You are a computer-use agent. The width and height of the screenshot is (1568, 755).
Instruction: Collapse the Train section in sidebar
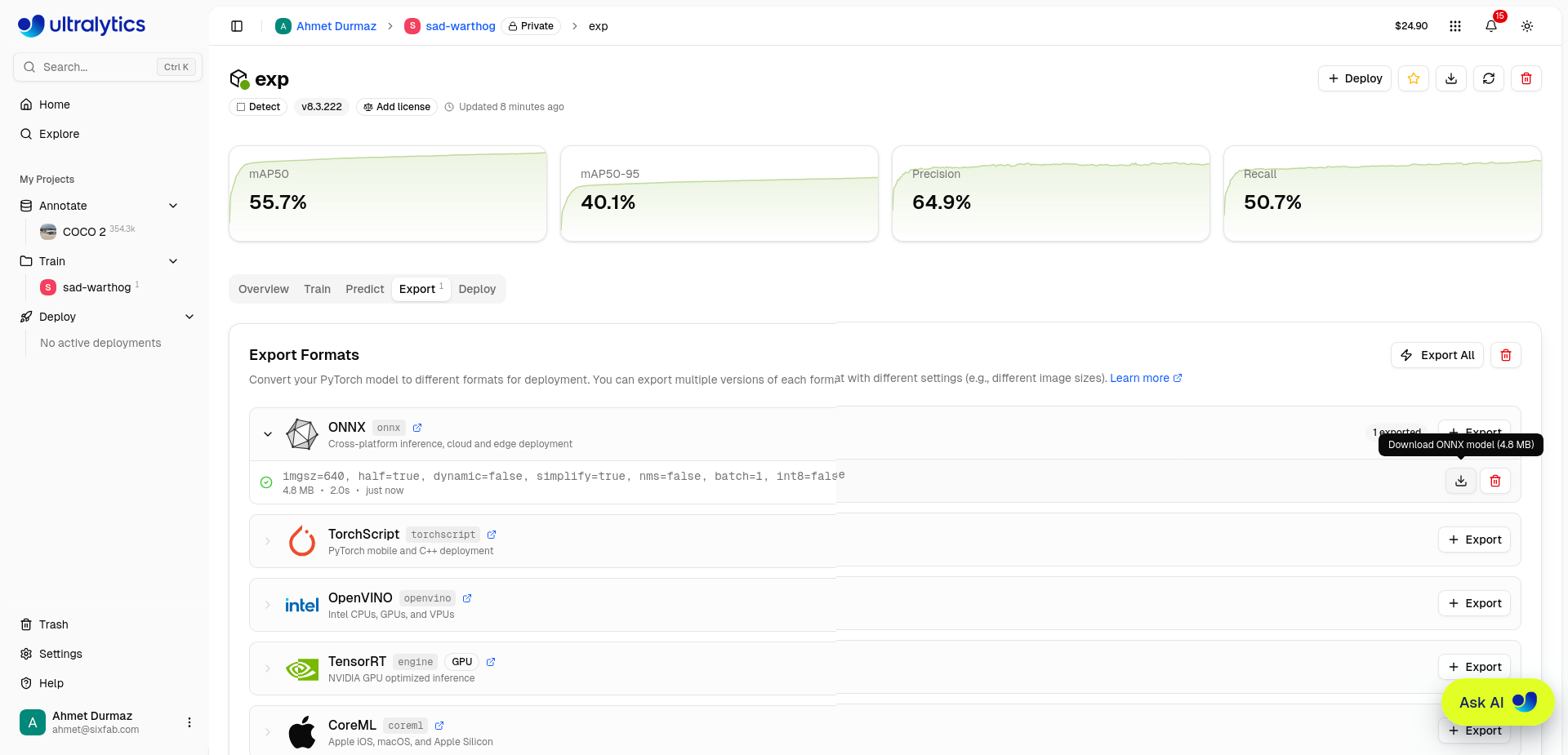click(x=173, y=261)
